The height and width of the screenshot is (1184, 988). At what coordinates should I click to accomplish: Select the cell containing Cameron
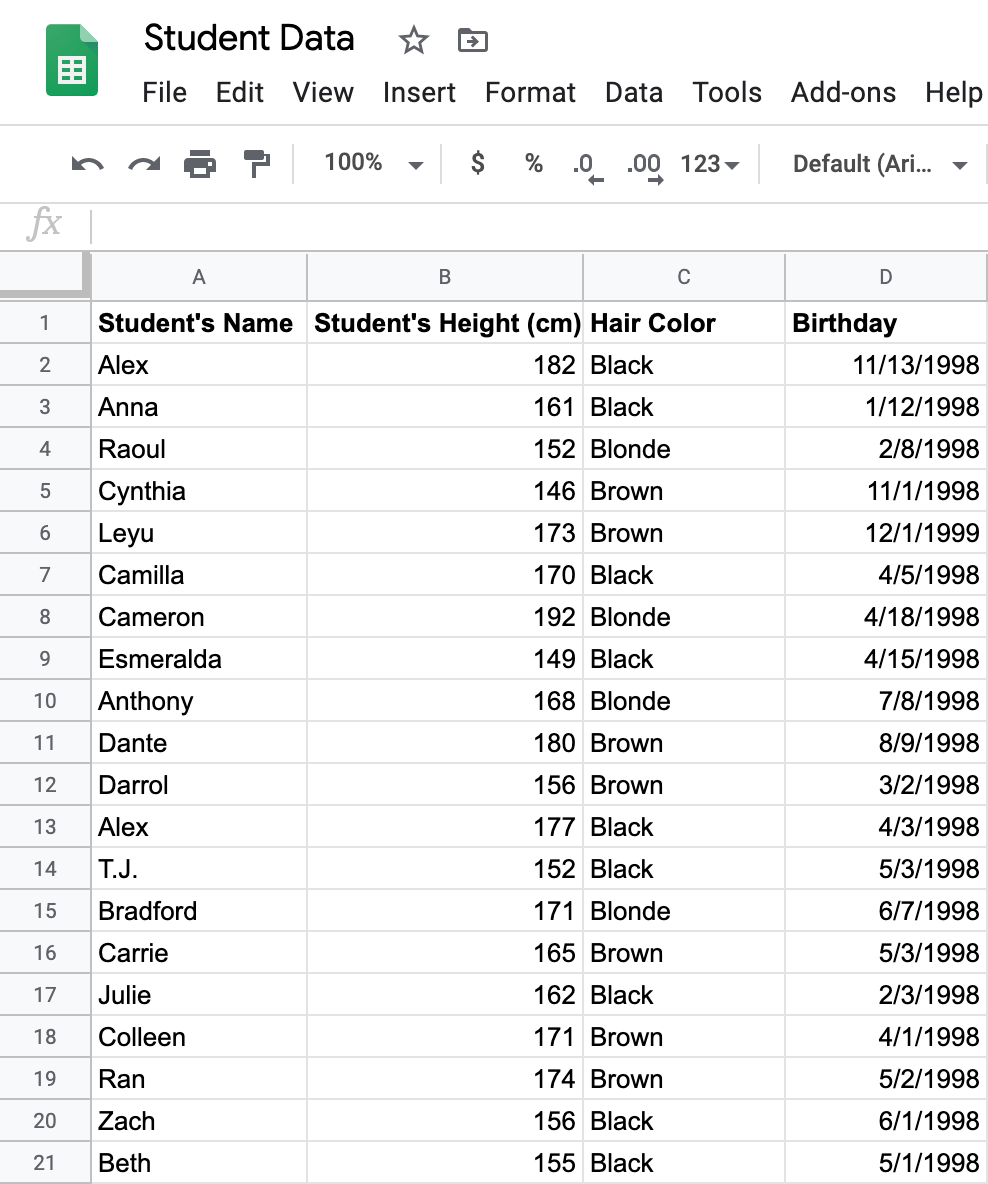(x=199, y=617)
